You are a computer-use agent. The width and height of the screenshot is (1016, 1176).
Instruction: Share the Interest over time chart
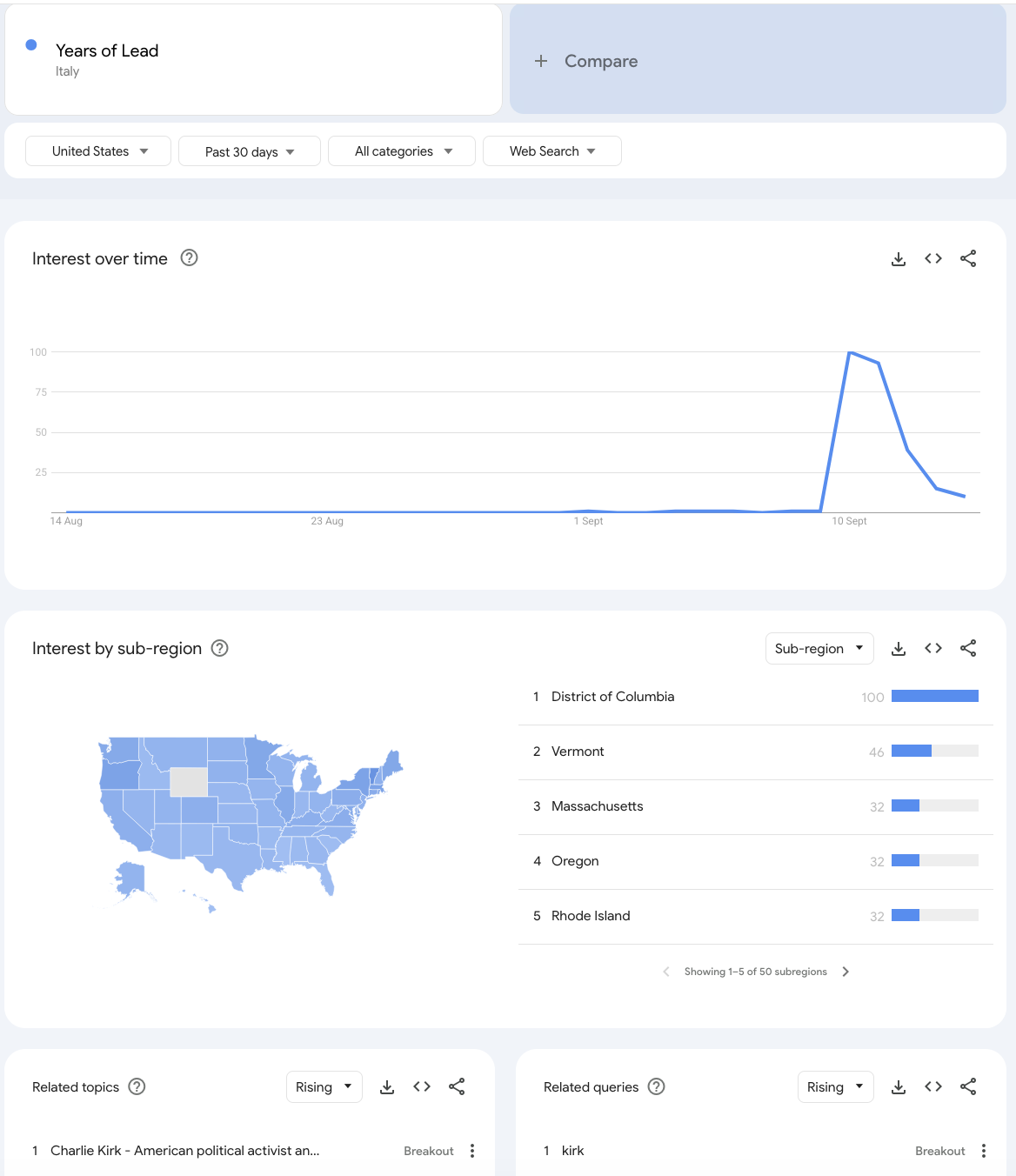968,258
